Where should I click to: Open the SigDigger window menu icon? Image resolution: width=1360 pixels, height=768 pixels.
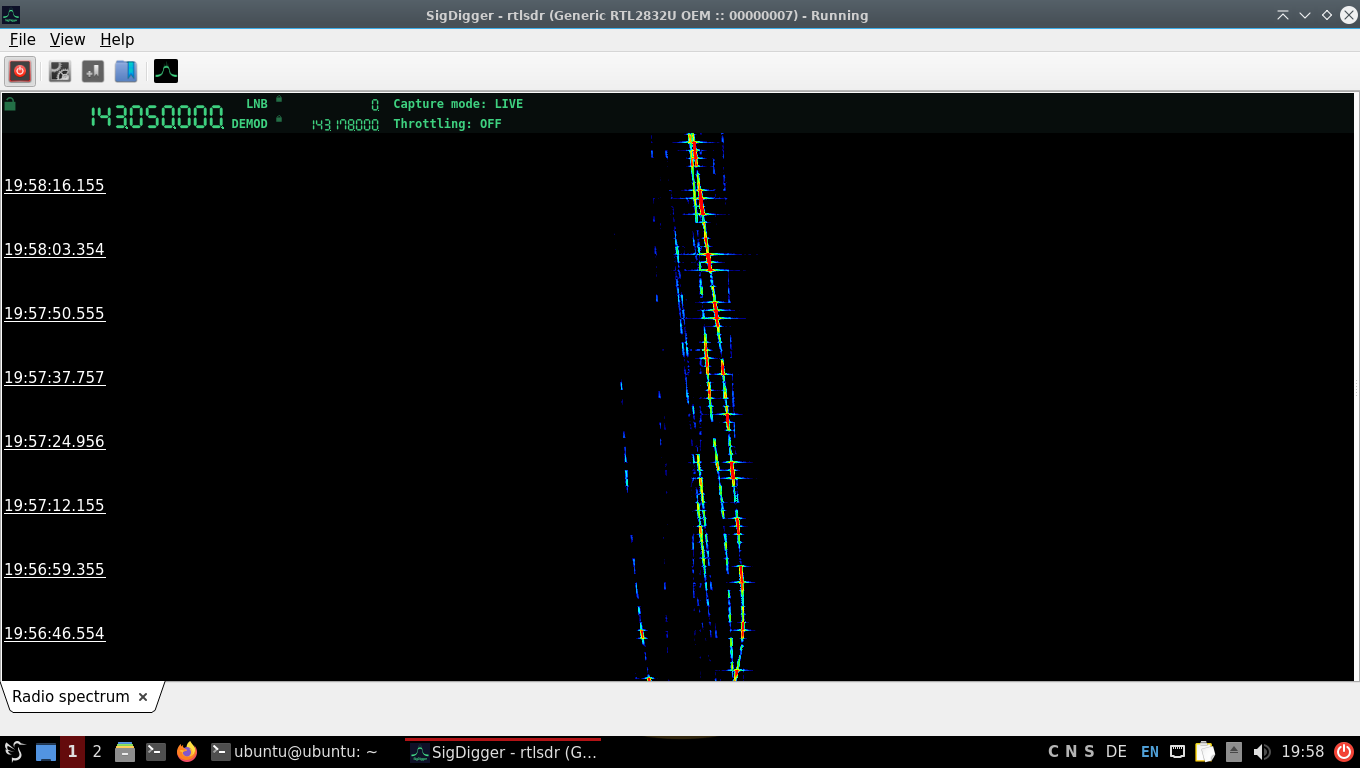(11, 15)
